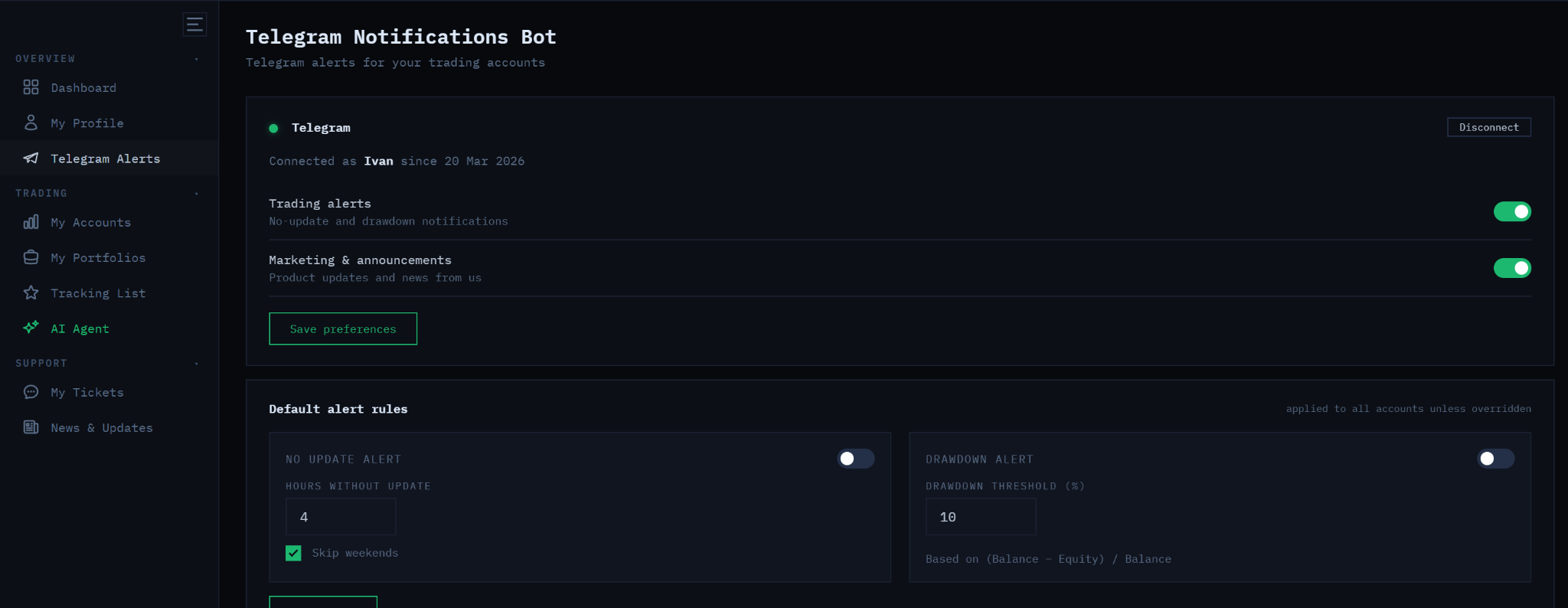
Task: Collapse the TRADING sidebar section
Action: [x=197, y=193]
